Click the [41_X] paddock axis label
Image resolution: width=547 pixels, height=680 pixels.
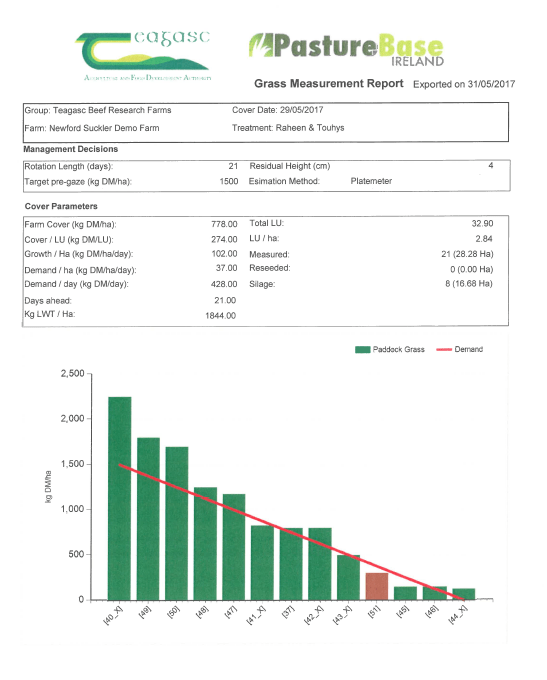coord(256,615)
